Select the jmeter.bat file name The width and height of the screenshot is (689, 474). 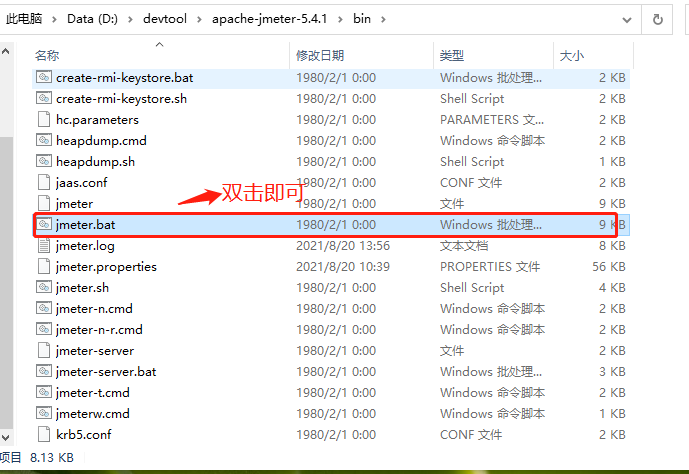(85, 224)
